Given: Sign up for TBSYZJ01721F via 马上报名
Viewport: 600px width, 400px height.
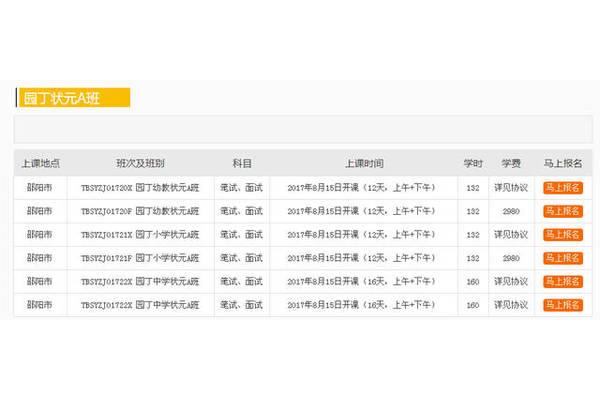Looking at the screenshot, I should coord(563,258).
